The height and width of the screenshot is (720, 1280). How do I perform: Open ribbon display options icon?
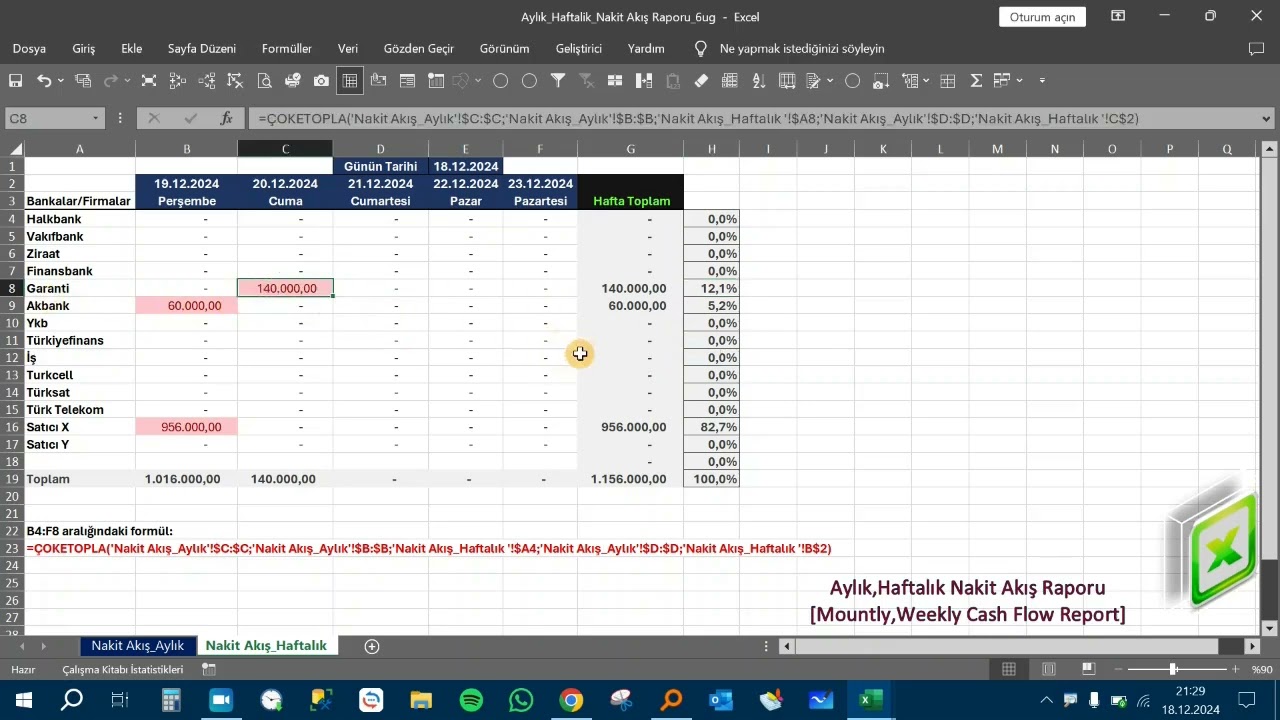click(x=1118, y=16)
